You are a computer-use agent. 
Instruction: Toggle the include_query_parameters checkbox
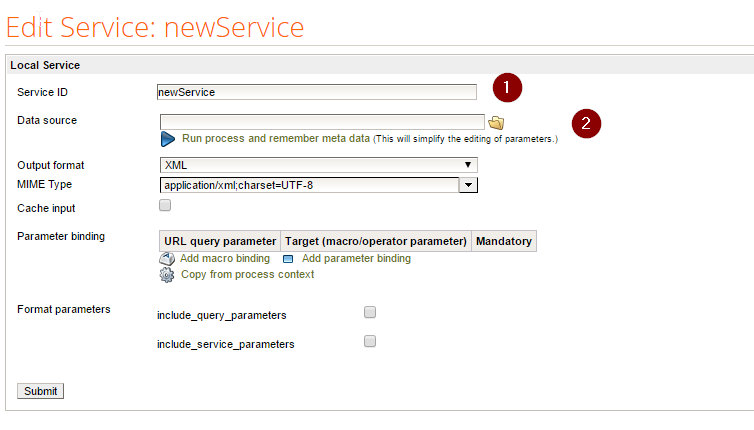pos(370,312)
